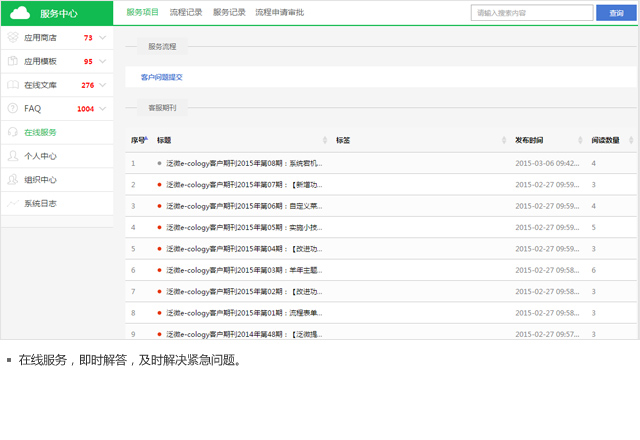The height and width of the screenshot is (440, 640).
Task: Click the search content input field
Action: (530, 13)
